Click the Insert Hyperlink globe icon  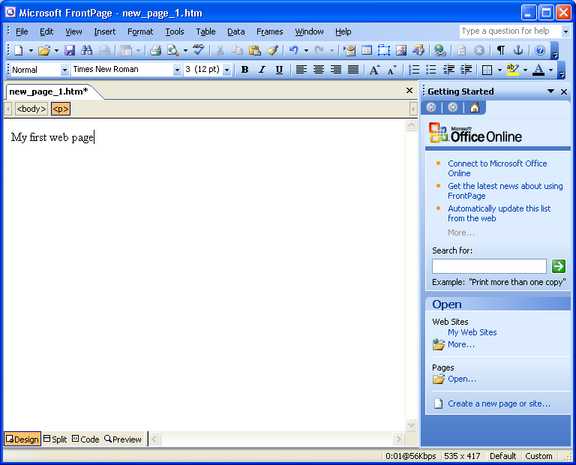point(439,50)
